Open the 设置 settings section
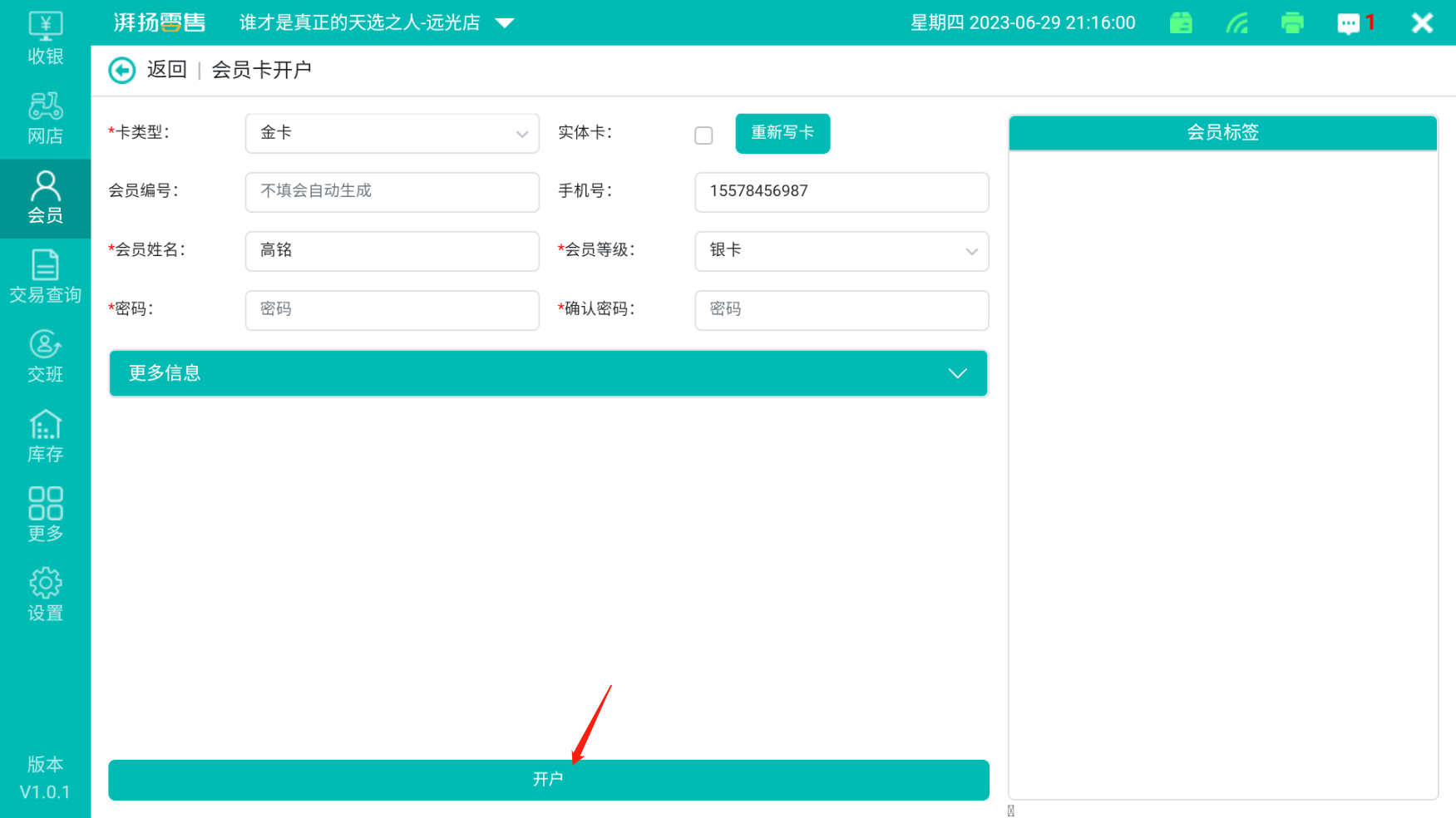 pyautogui.click(x=45, y=596)
